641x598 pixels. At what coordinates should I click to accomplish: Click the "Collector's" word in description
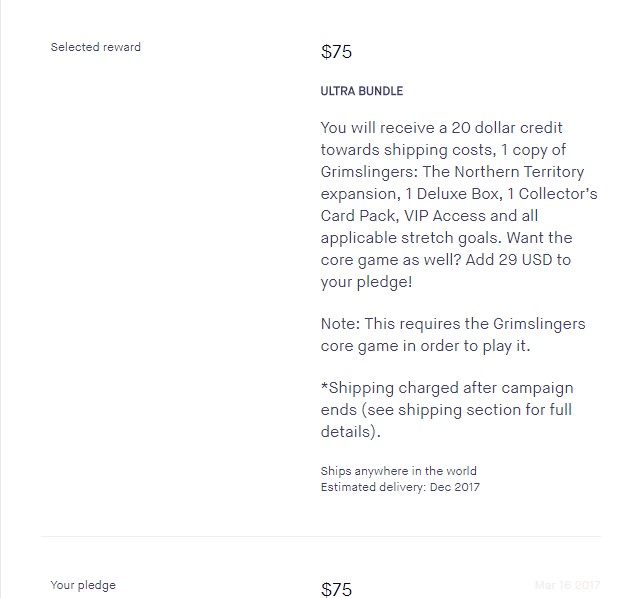[558, 194]
